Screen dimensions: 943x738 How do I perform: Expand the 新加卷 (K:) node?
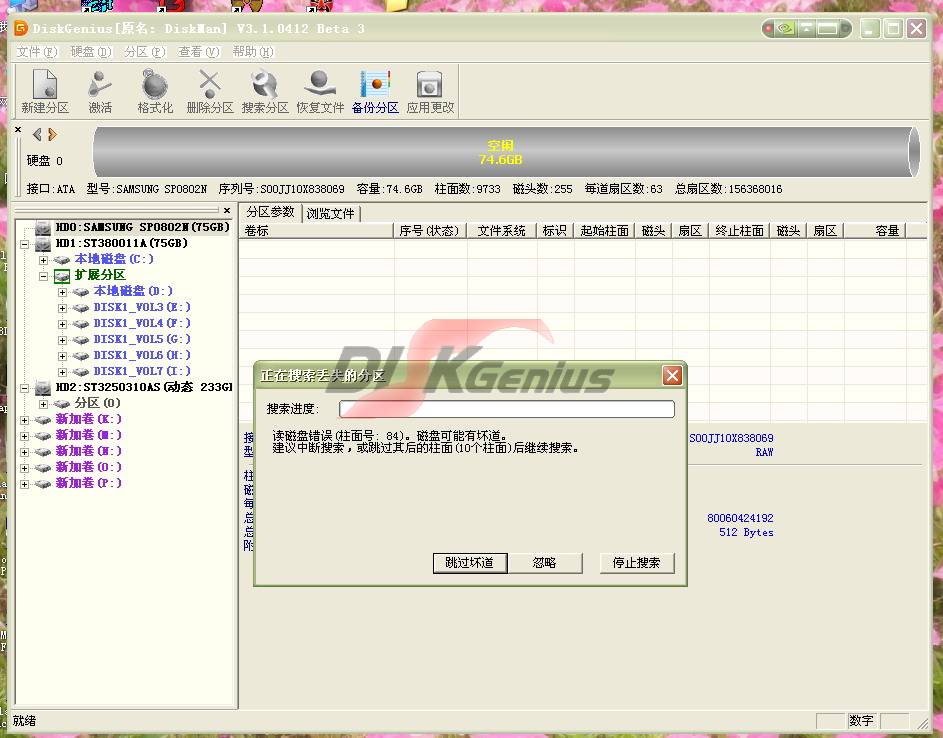click(24, 420)
